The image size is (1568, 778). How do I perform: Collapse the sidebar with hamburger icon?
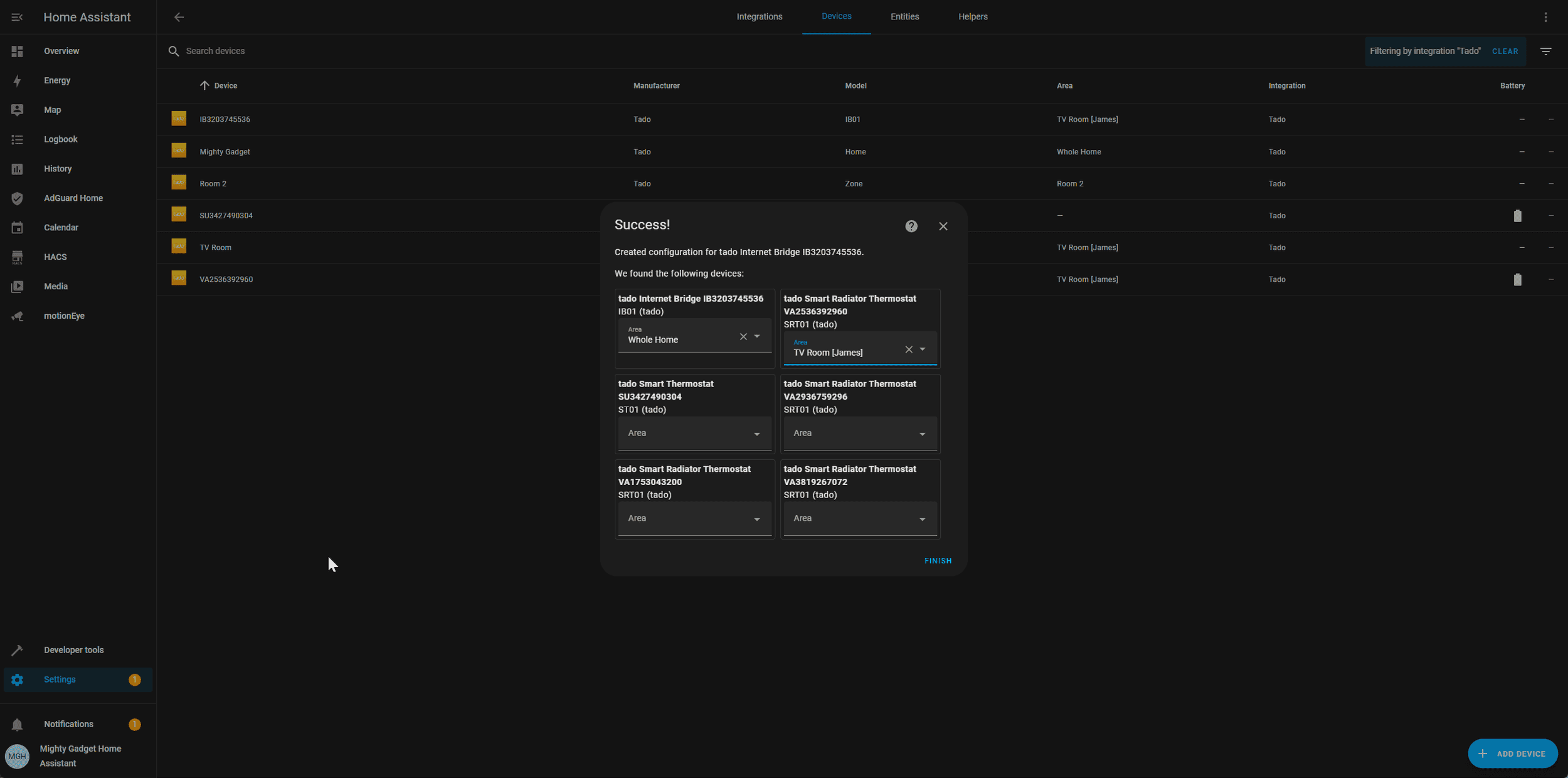(17, 17)
